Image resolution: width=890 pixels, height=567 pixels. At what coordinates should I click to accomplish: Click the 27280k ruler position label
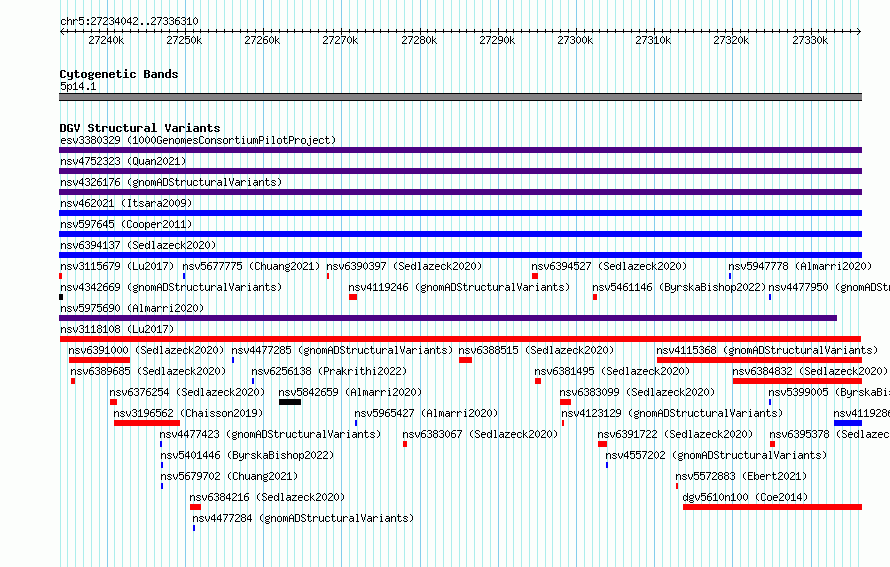[419, 40]
